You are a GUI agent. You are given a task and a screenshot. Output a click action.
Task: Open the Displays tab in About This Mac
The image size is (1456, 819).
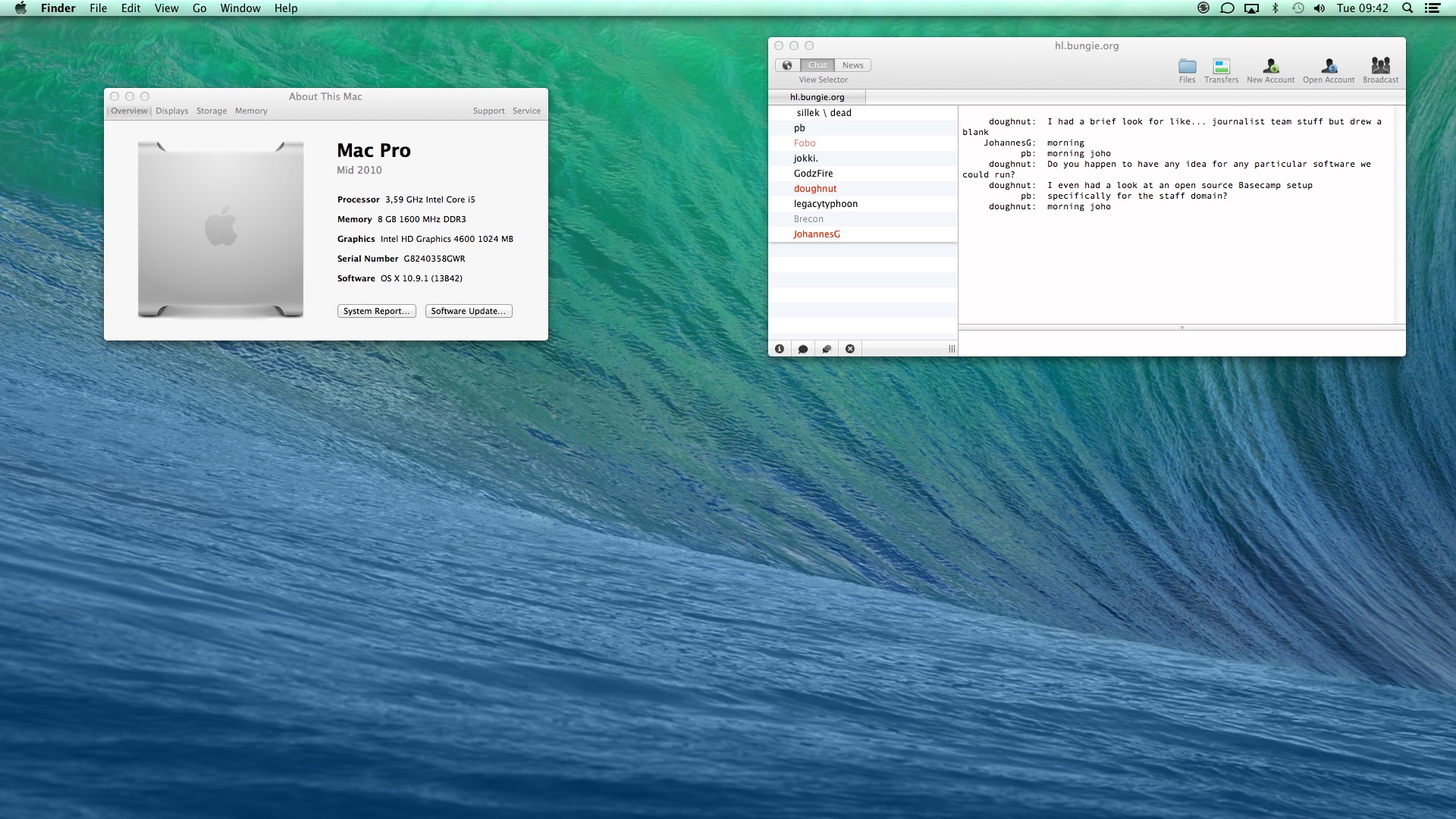tap(172, 111)
